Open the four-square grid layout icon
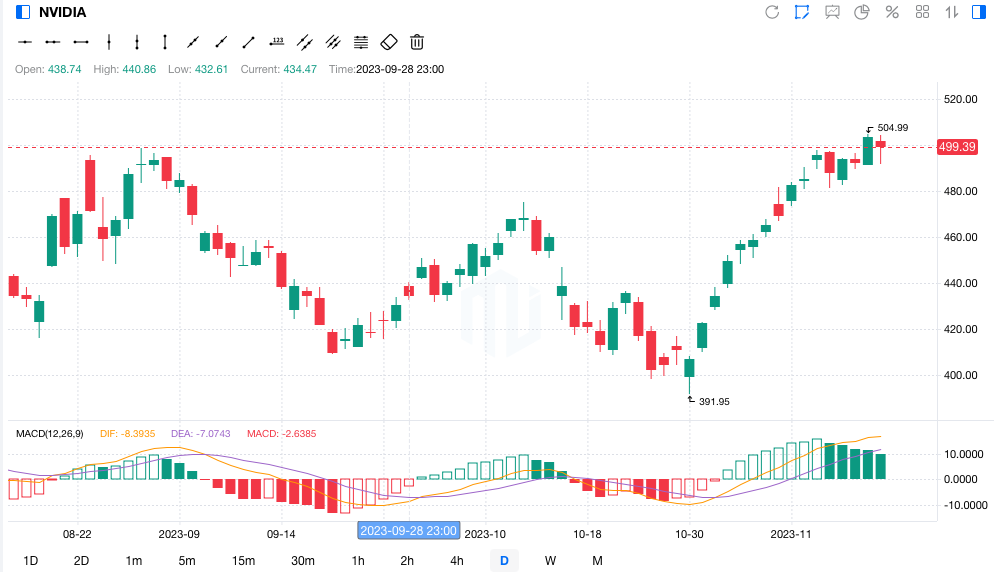 (x=922, y=12)
